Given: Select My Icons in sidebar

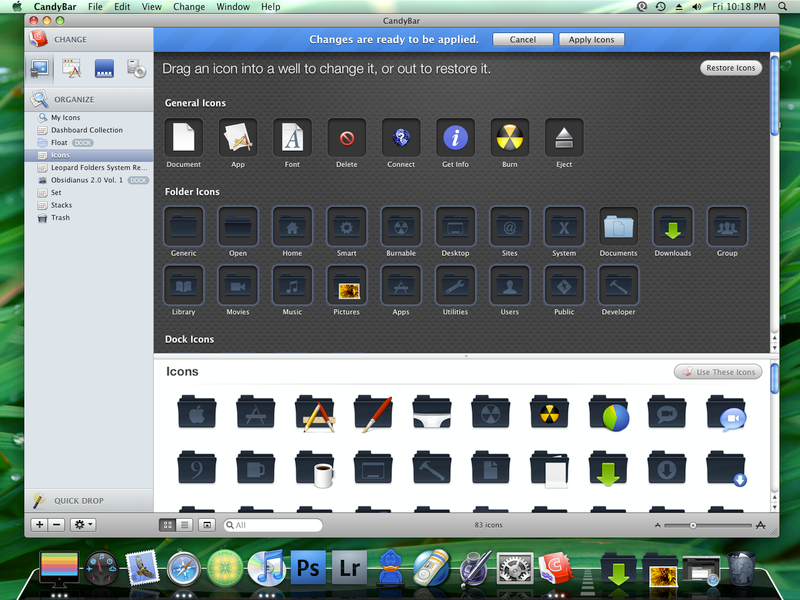Looking at the screenshot, I should [89, 117].
